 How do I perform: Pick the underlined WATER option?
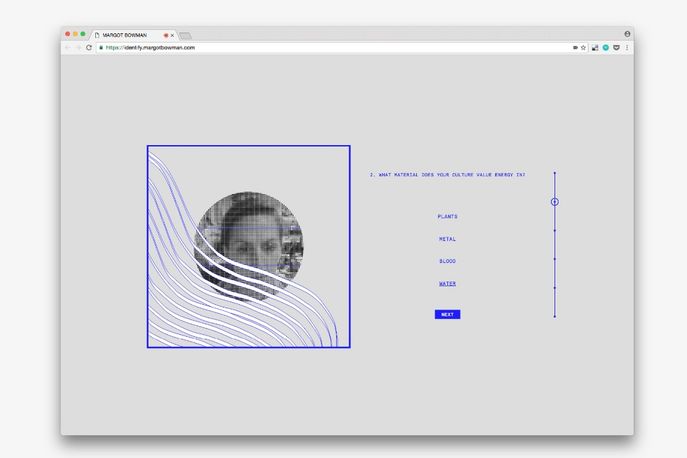coord(447,284)
